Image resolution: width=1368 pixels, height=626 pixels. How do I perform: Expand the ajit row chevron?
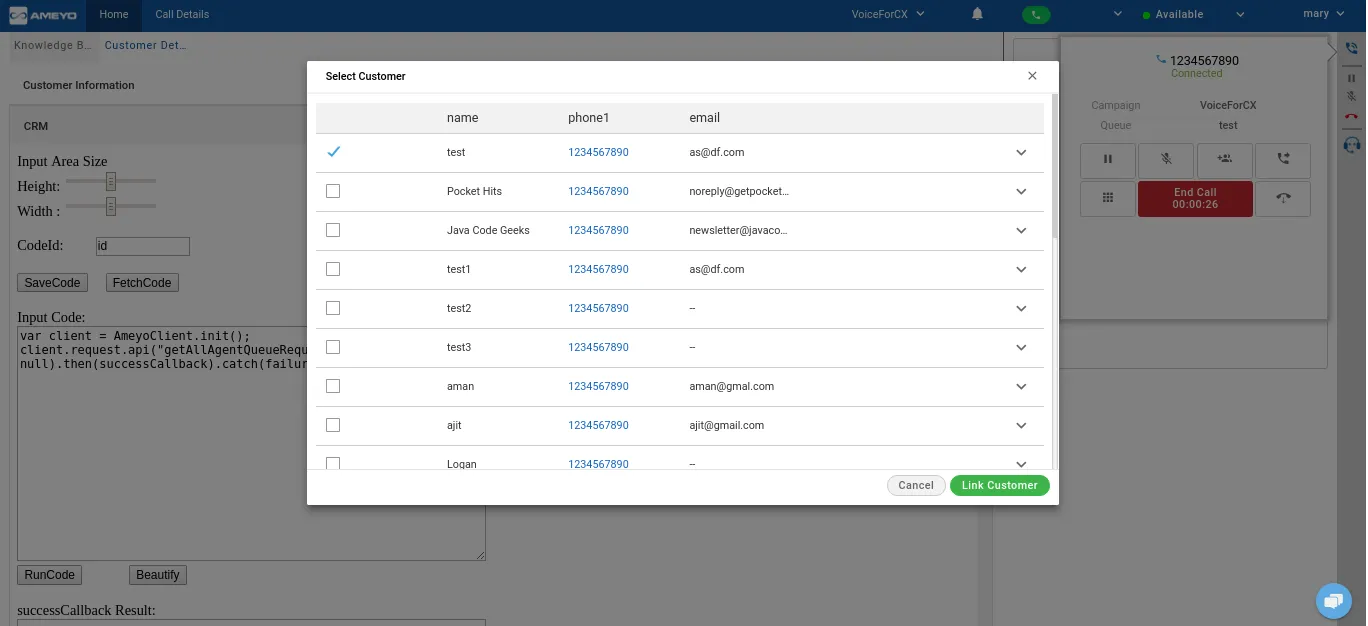1021,426
